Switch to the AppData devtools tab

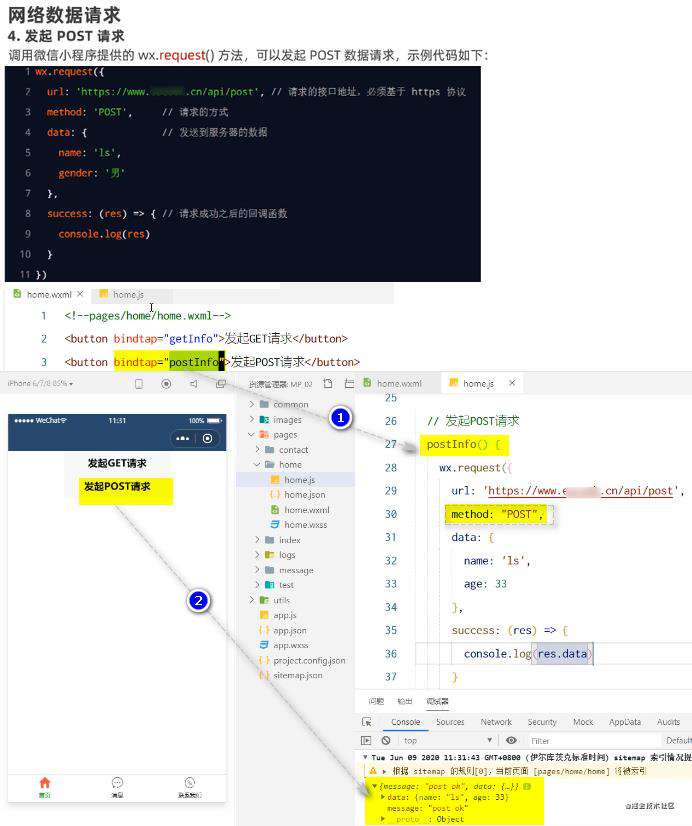(625, 722)
